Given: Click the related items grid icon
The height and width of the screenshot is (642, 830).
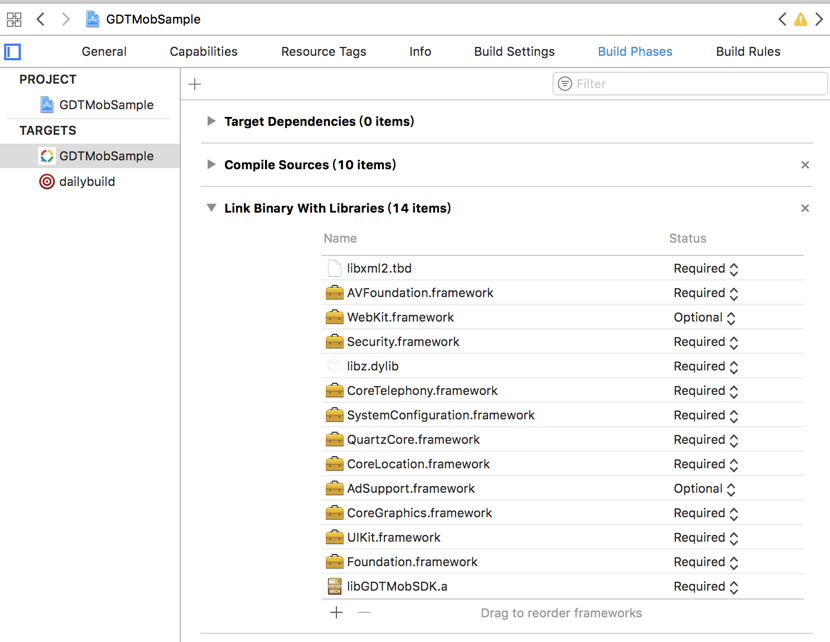Looking at the screenshot, I should click(14, 19).
